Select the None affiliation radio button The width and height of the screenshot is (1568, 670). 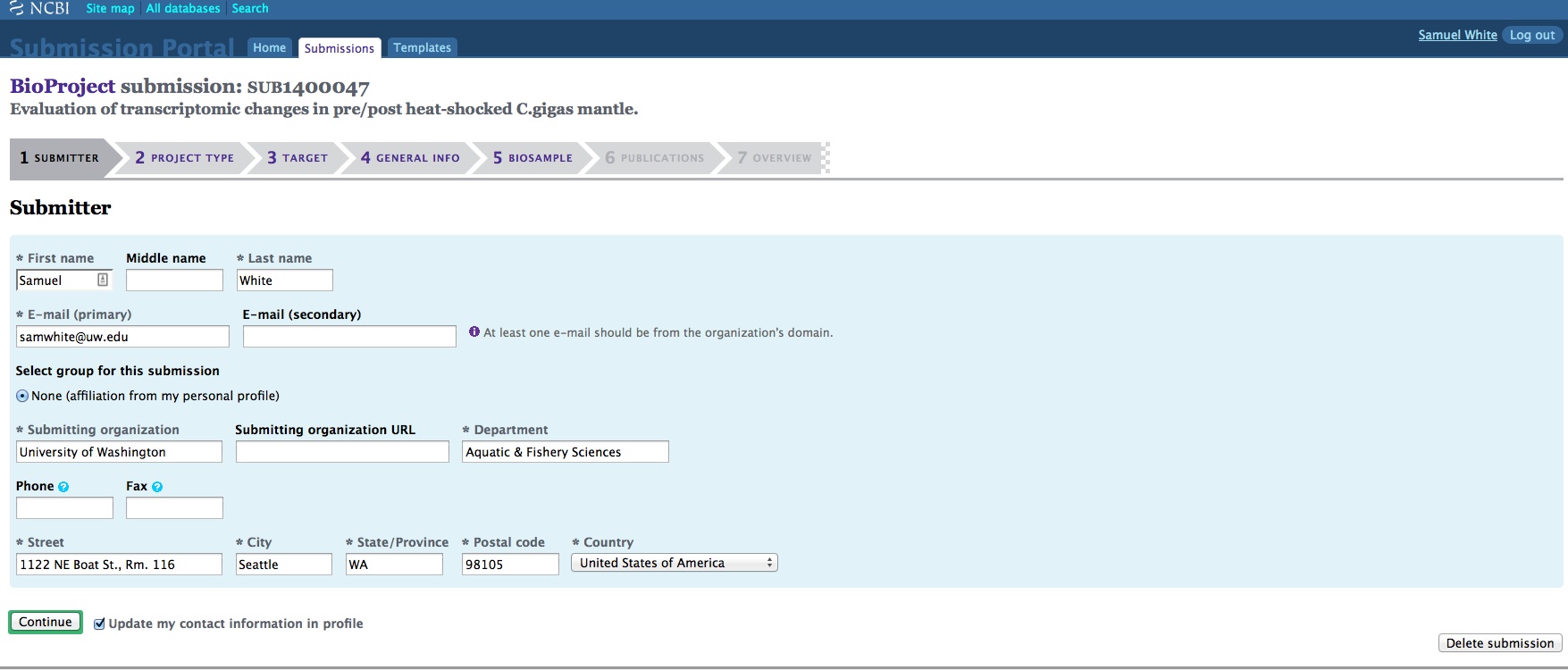(x=22, y=396)
